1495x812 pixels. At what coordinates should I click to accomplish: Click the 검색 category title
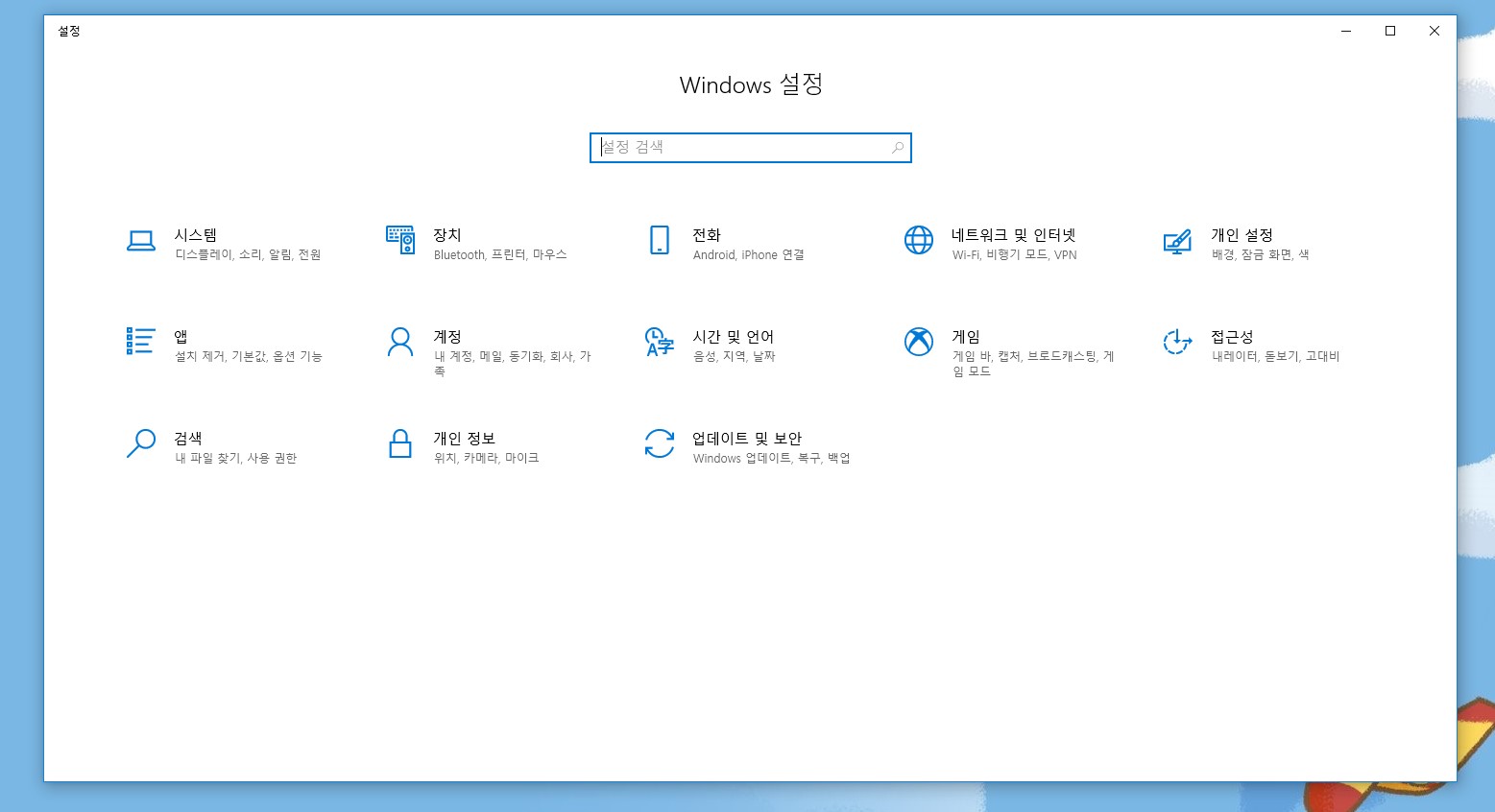(x=188, y=439)
